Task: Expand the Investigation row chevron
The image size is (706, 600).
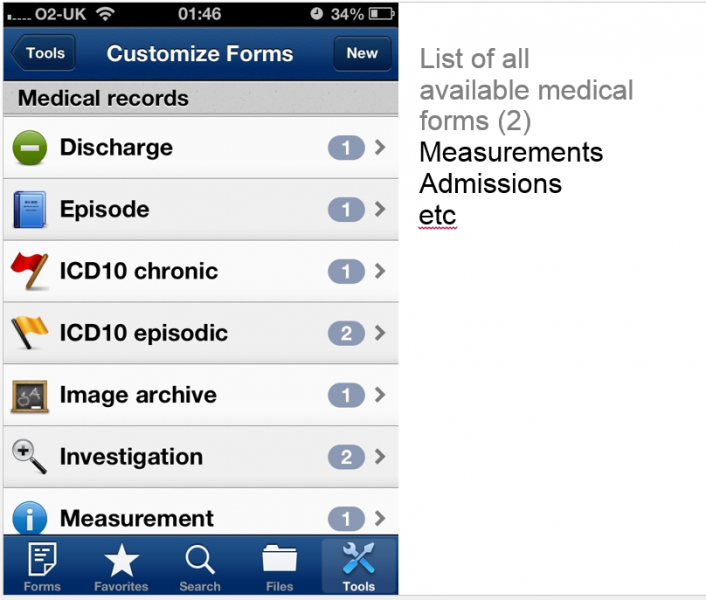Action: 380,457
